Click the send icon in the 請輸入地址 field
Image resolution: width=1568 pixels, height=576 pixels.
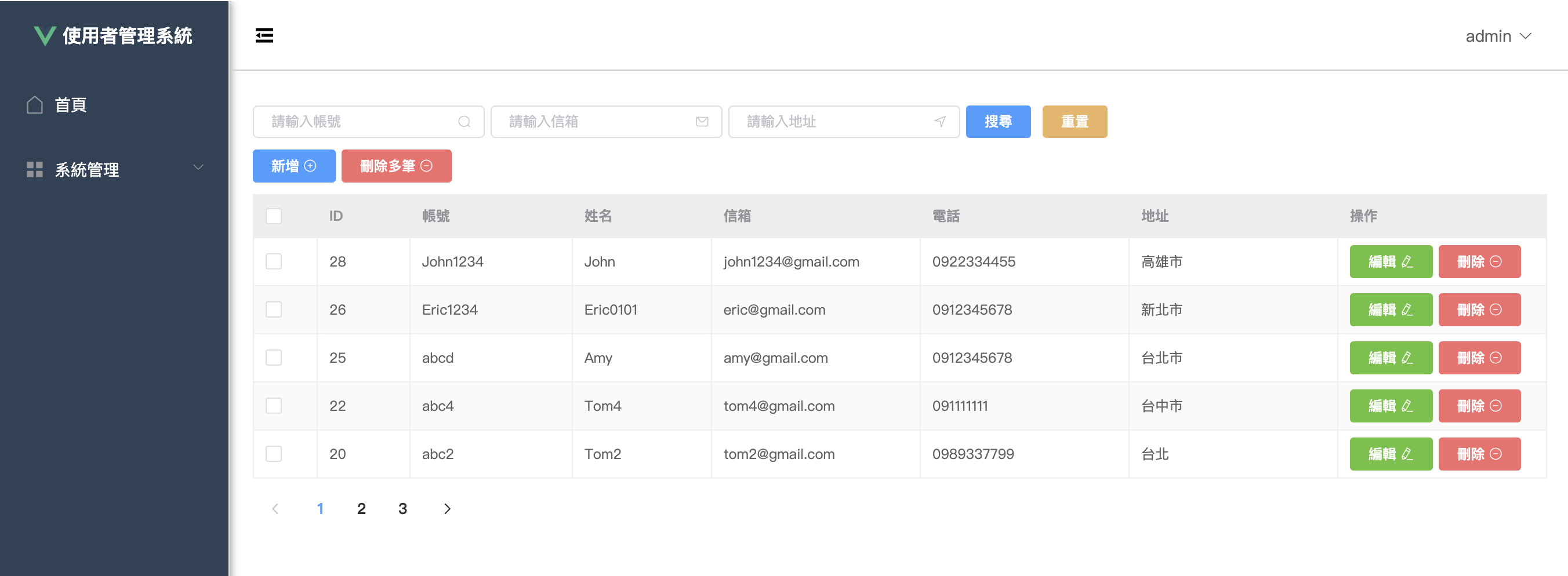coord(939,121)
